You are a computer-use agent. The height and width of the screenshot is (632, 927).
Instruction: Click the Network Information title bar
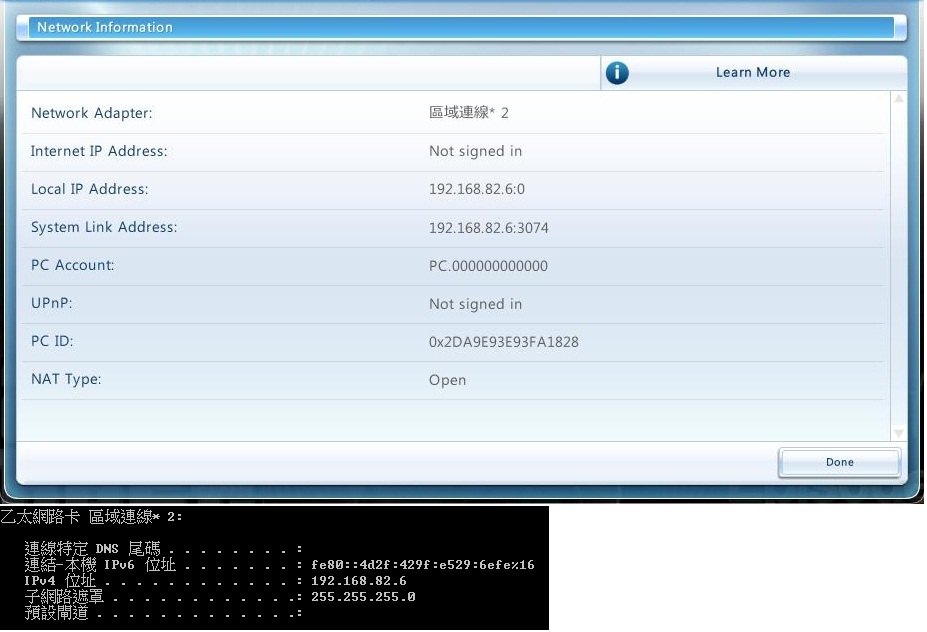click(461, 27)
